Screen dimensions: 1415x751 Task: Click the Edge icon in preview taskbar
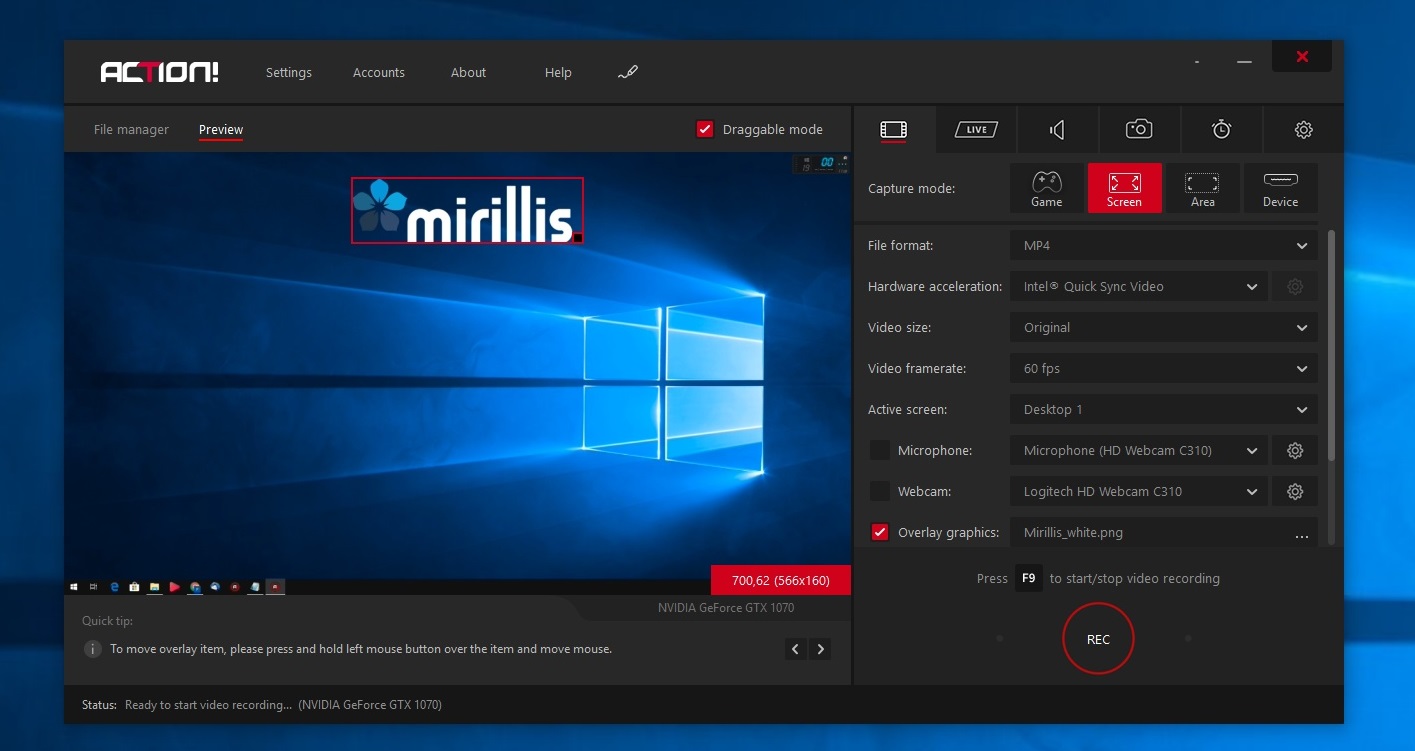click(114, 587)
